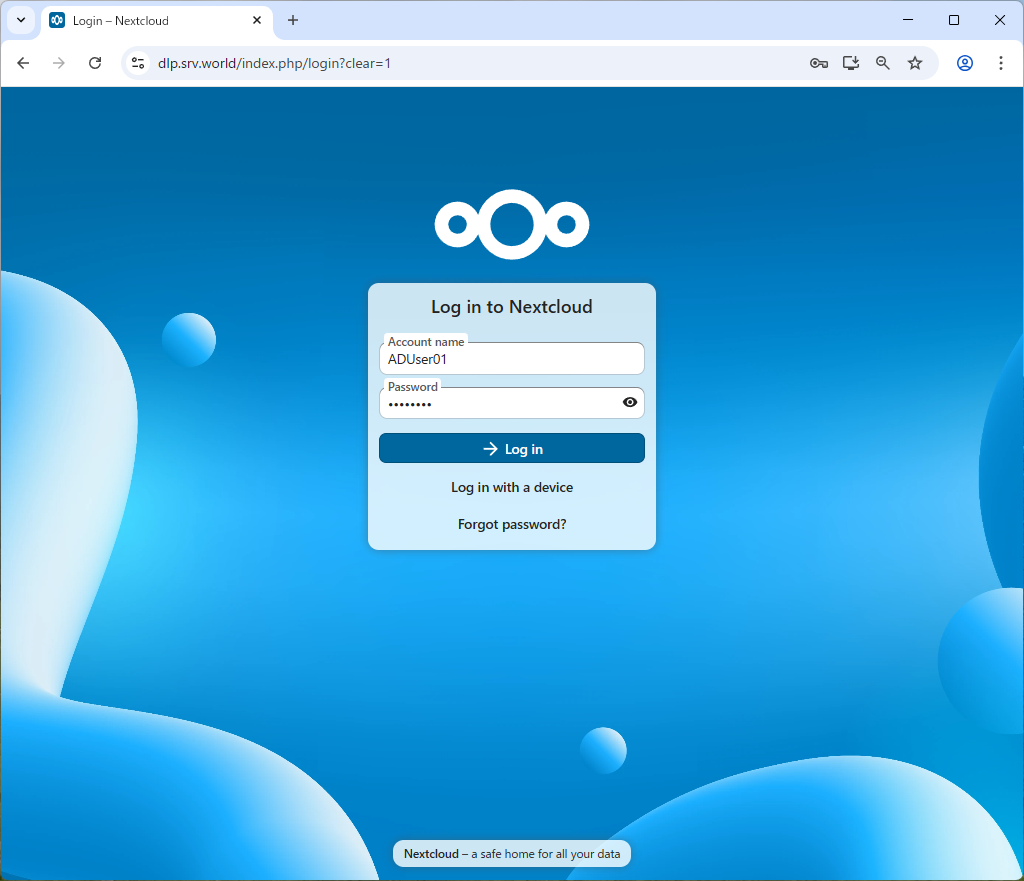Reload the page with the refresh icon
Viewport: 1024px width, 881px height.
point(95,63)
